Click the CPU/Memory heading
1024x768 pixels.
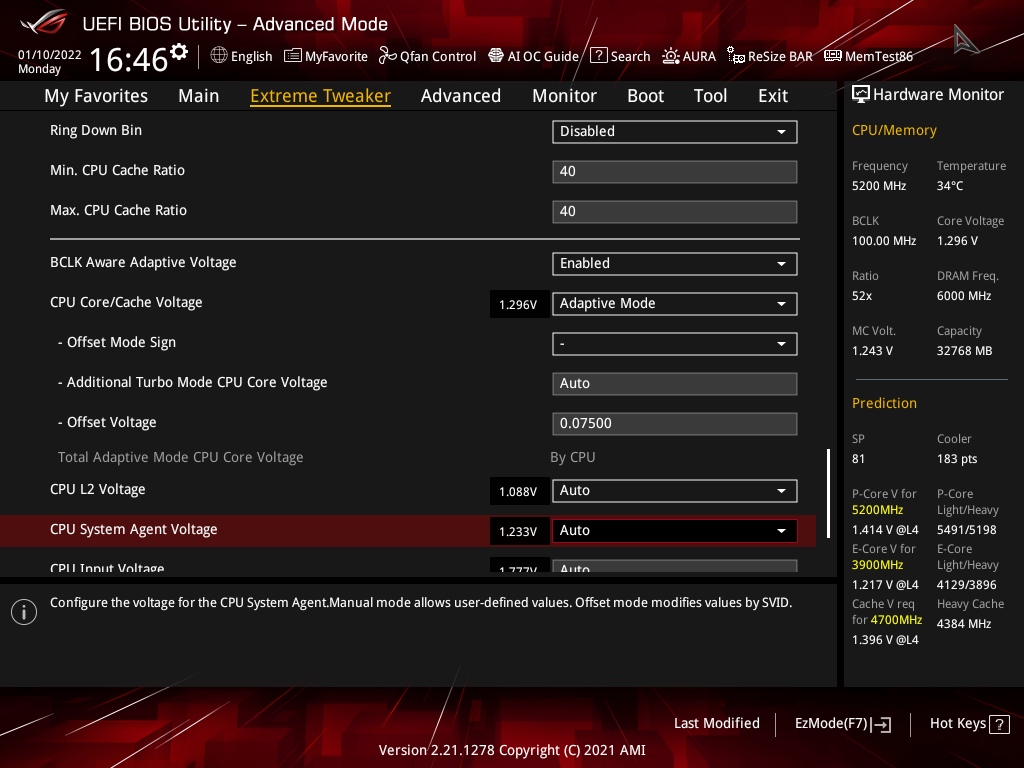click(894, 130)
